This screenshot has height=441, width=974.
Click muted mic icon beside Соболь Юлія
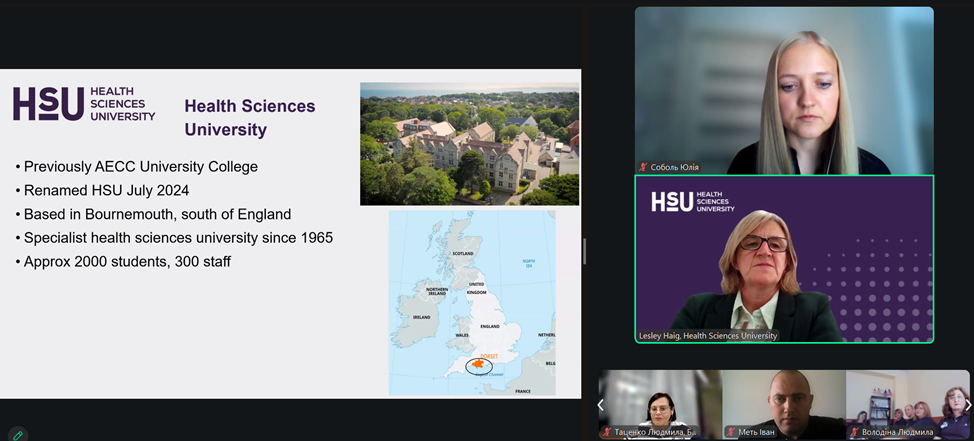(644, 167)
